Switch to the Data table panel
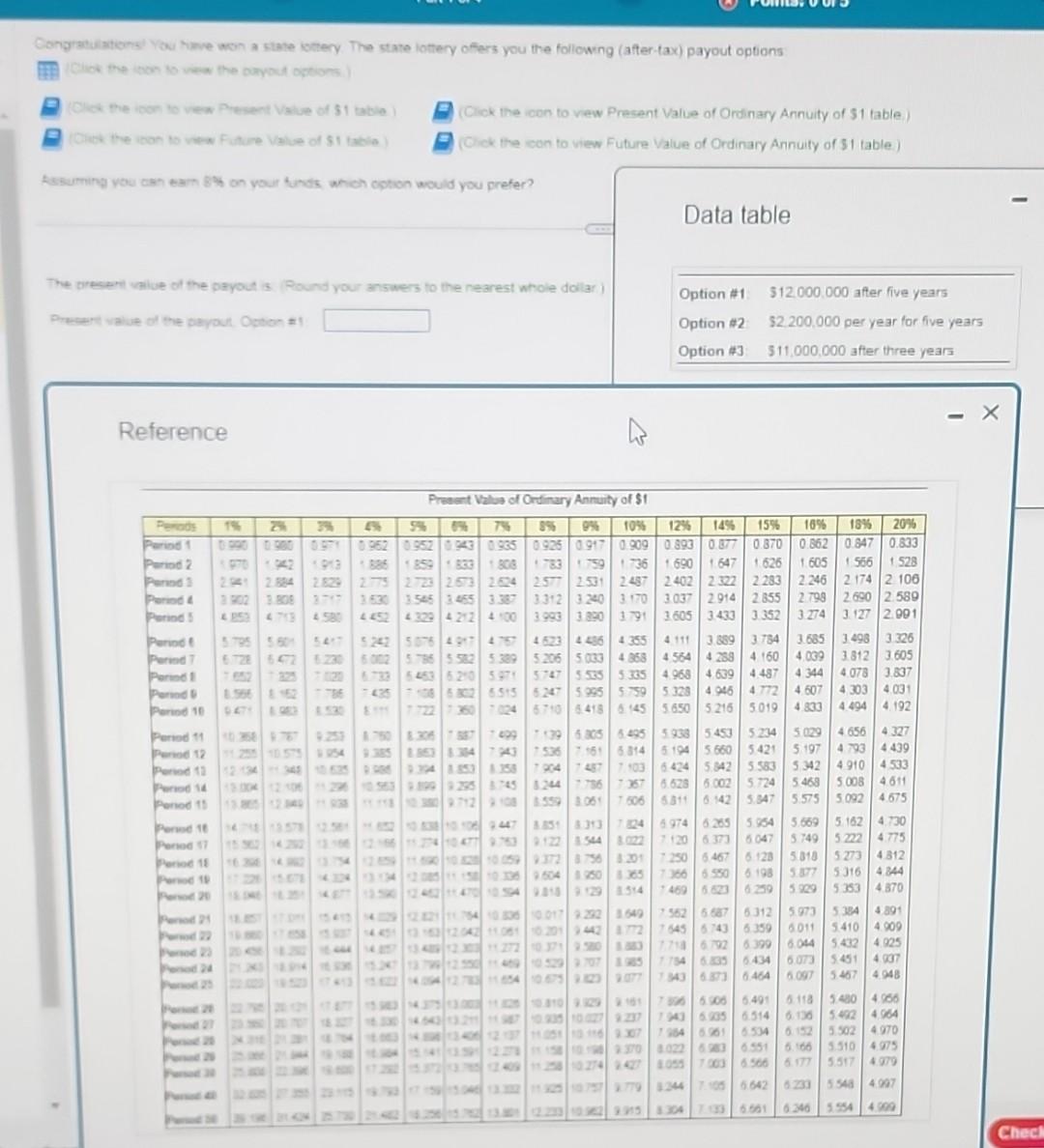Screen dimensions: 1044x1148 point(738,215)
